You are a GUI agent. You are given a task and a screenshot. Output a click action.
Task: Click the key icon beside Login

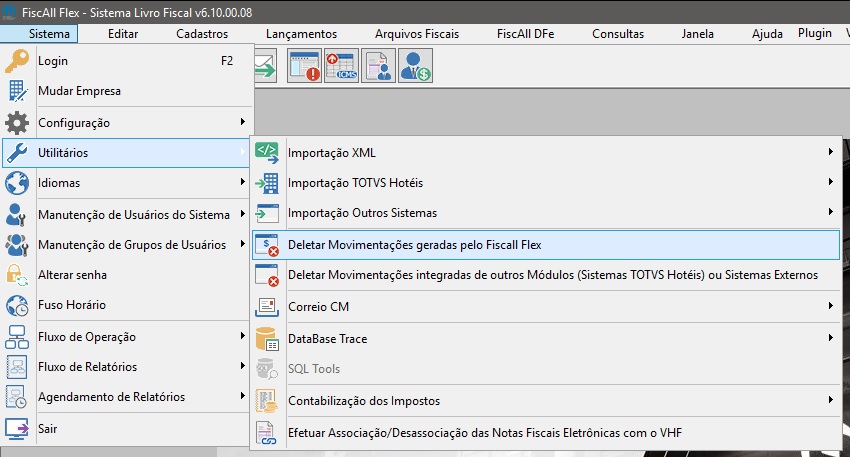pos(17,61)
